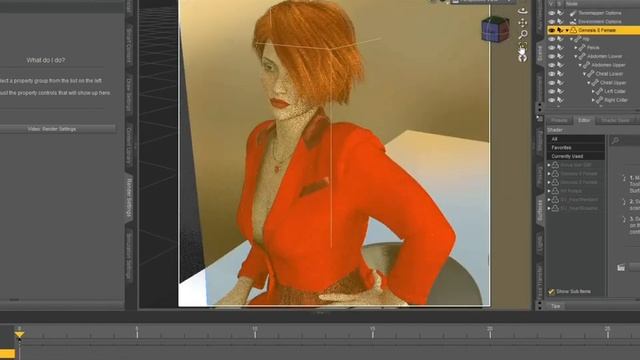Switch to the Presets tab

pyautogui.click(x=559, y=120)
